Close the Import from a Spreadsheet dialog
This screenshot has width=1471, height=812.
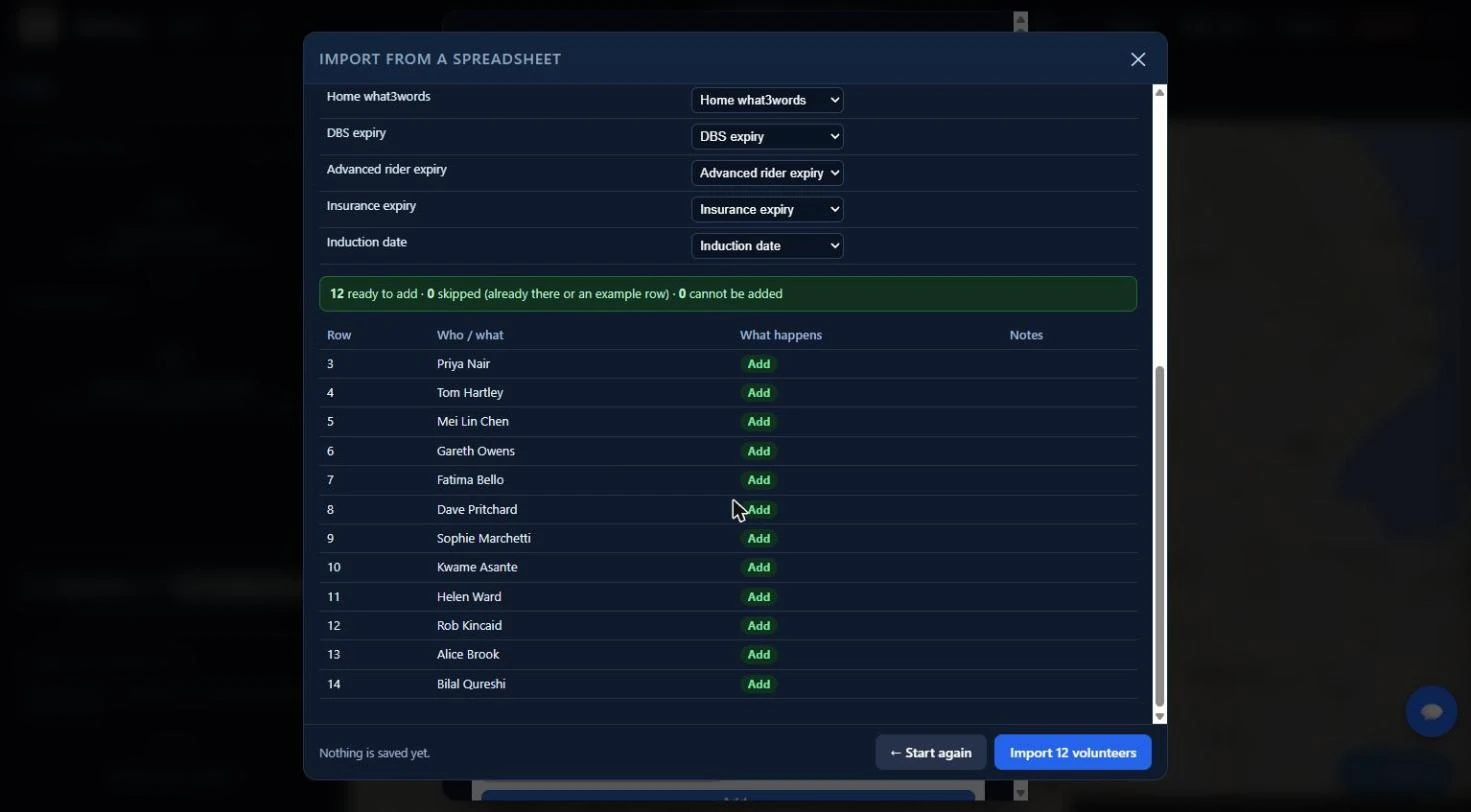tap(1138, 59)
